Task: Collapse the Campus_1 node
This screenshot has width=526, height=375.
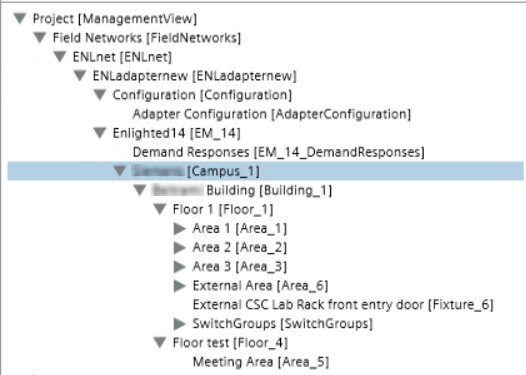Action: (x=120, y=171)
